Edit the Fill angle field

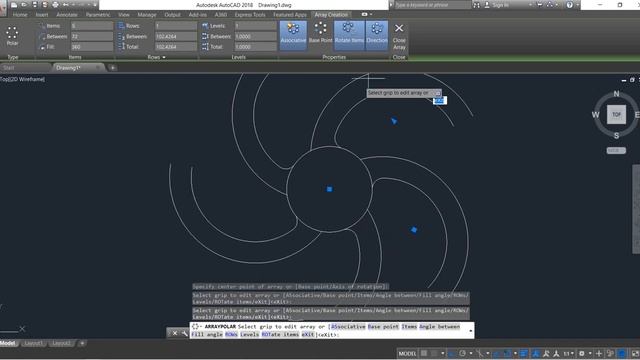point(92,47)
